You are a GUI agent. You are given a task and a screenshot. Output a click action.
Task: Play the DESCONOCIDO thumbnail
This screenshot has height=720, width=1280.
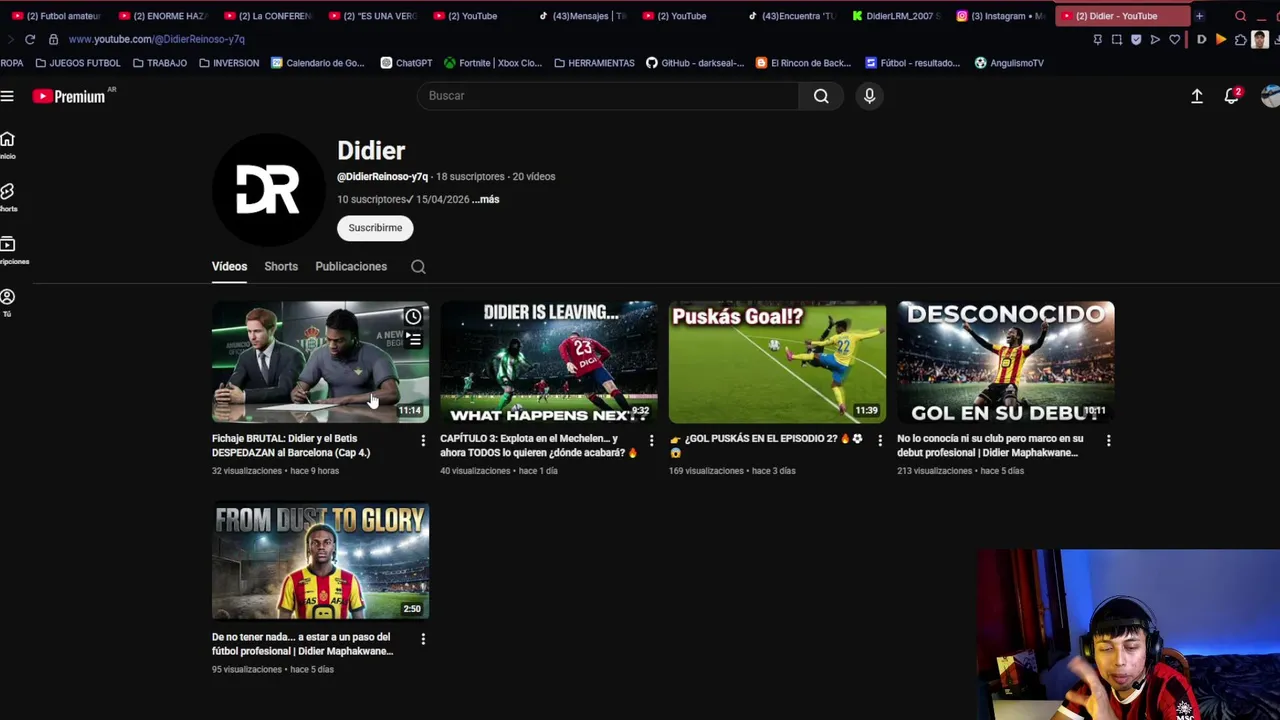click(x=1006, y=362)
